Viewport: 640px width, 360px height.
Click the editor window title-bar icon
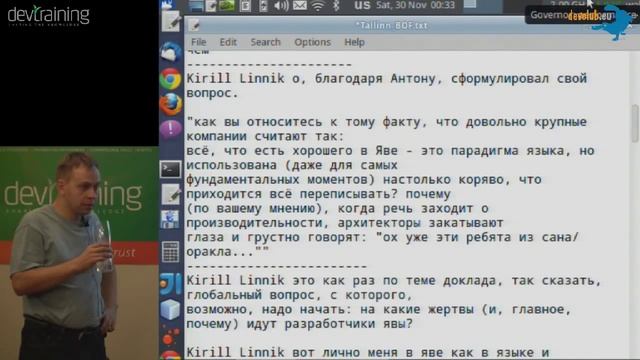pos(194,26)
